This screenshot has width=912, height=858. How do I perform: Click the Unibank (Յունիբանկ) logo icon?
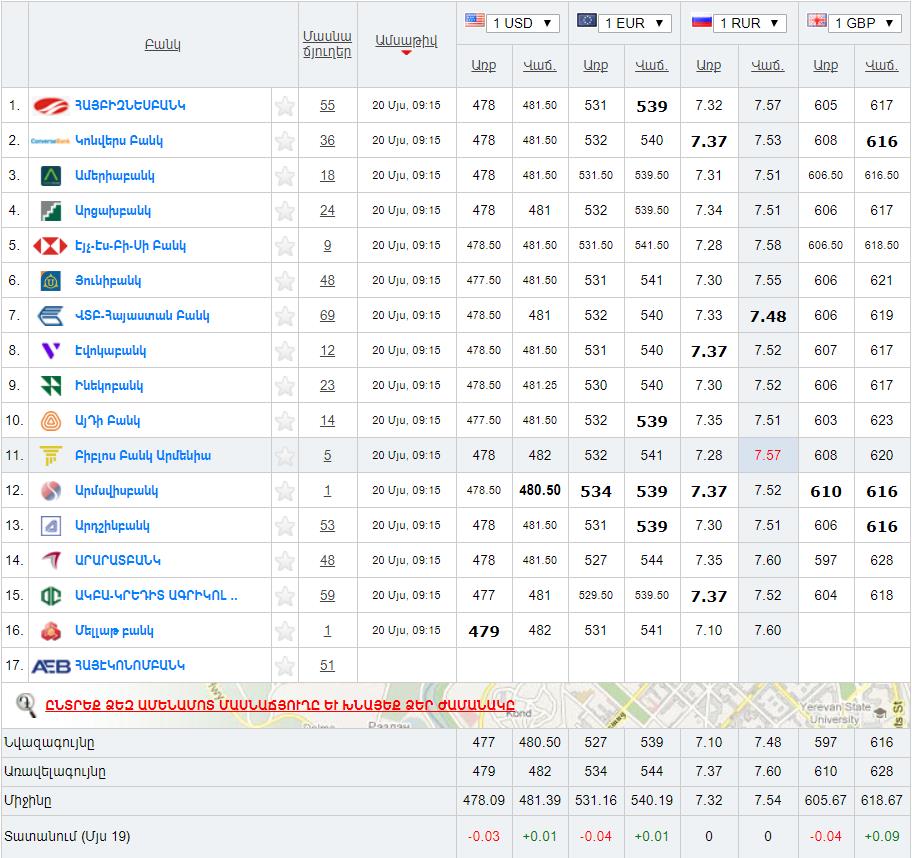50,281
